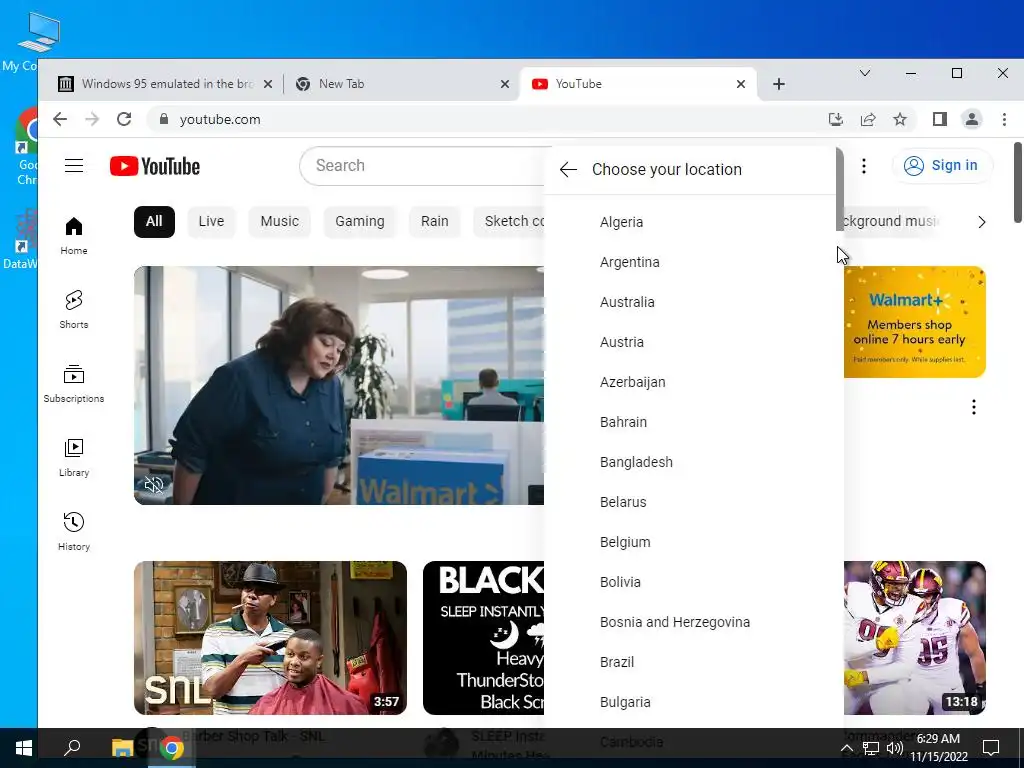Choose Bosnia and Herzegovina as location
This screenshot has height=768, width=1024.
click(690, 622)
